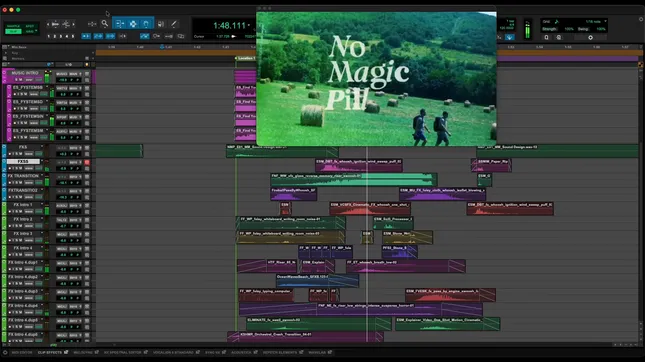Select the MUSIC INTRO track name
This screenshot has width=645, height=362.
click(x=25, y=73)
